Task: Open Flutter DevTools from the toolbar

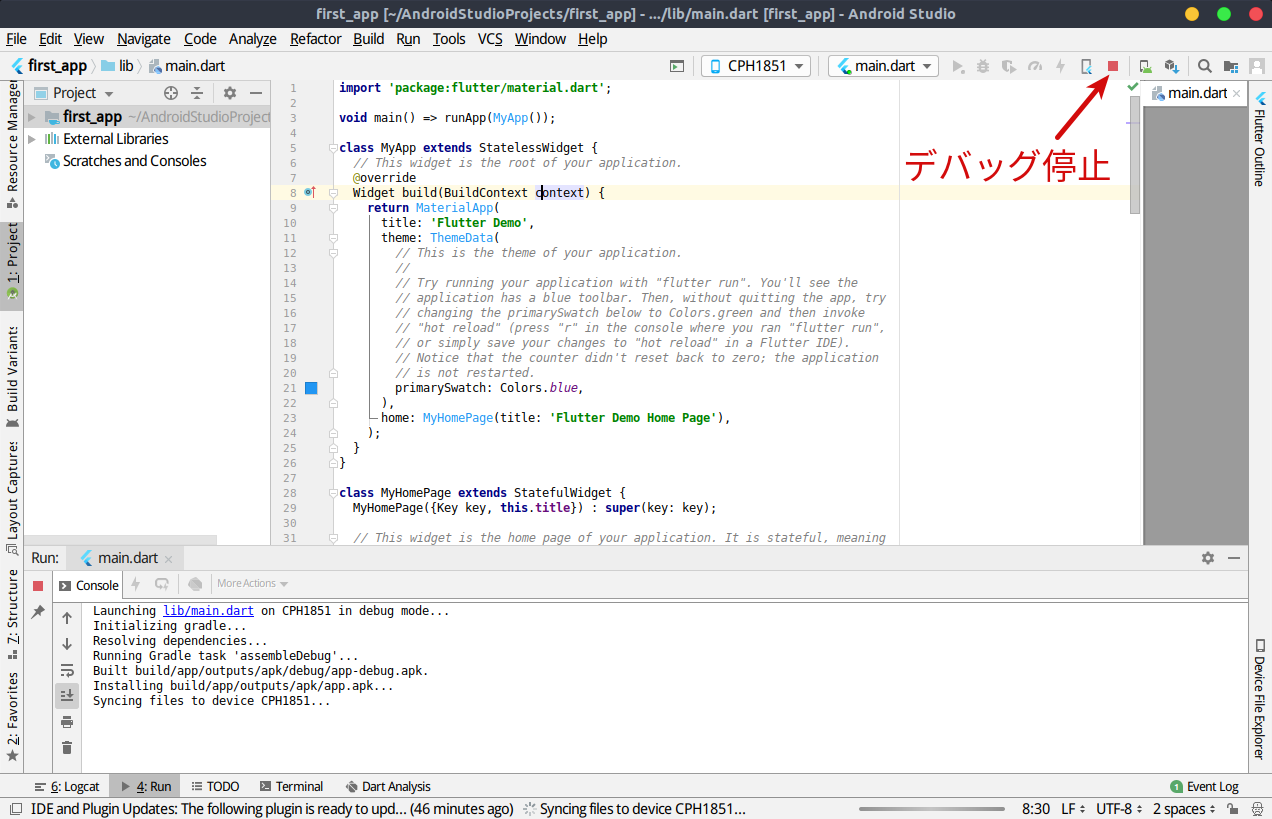Action: coord(1086,66)
